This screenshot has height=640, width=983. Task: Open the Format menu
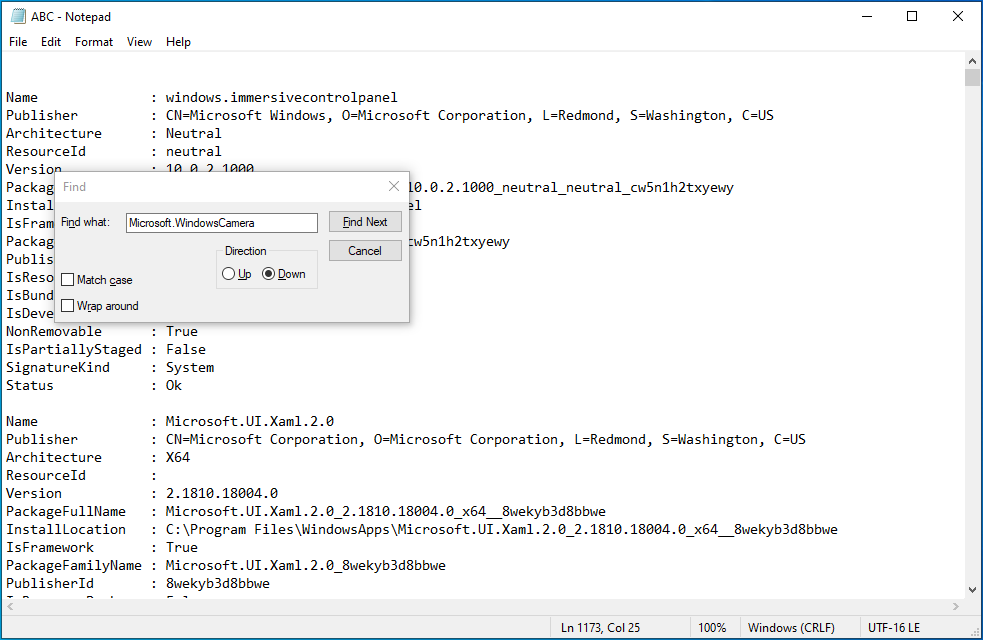click(94, 42)
